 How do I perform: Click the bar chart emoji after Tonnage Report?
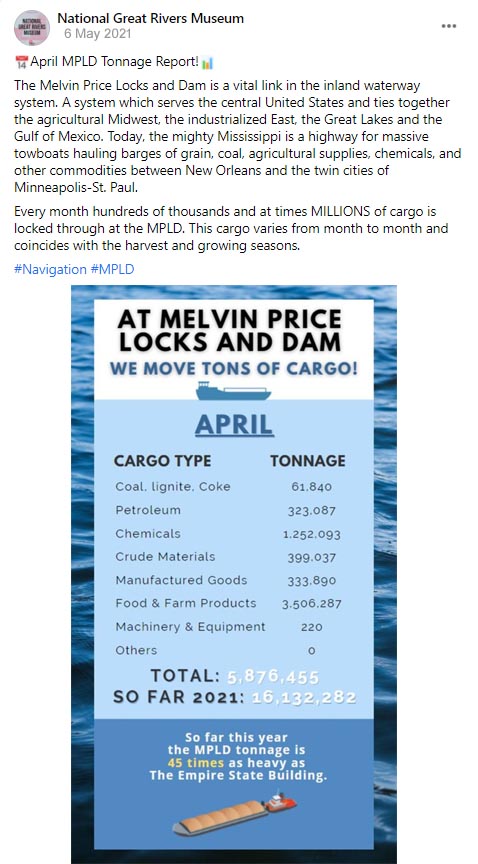(x=207, y=63)
